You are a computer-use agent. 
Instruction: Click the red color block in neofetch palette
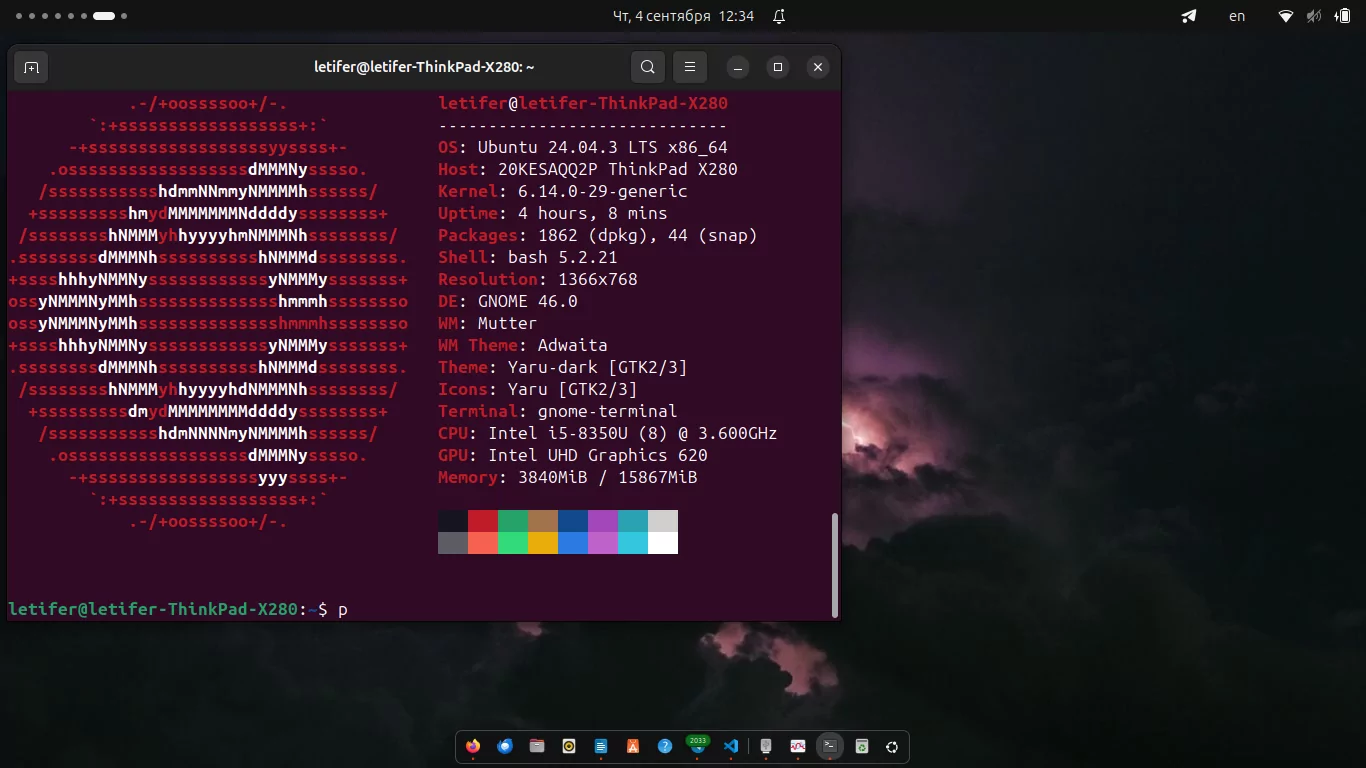(x=483, y=521)
